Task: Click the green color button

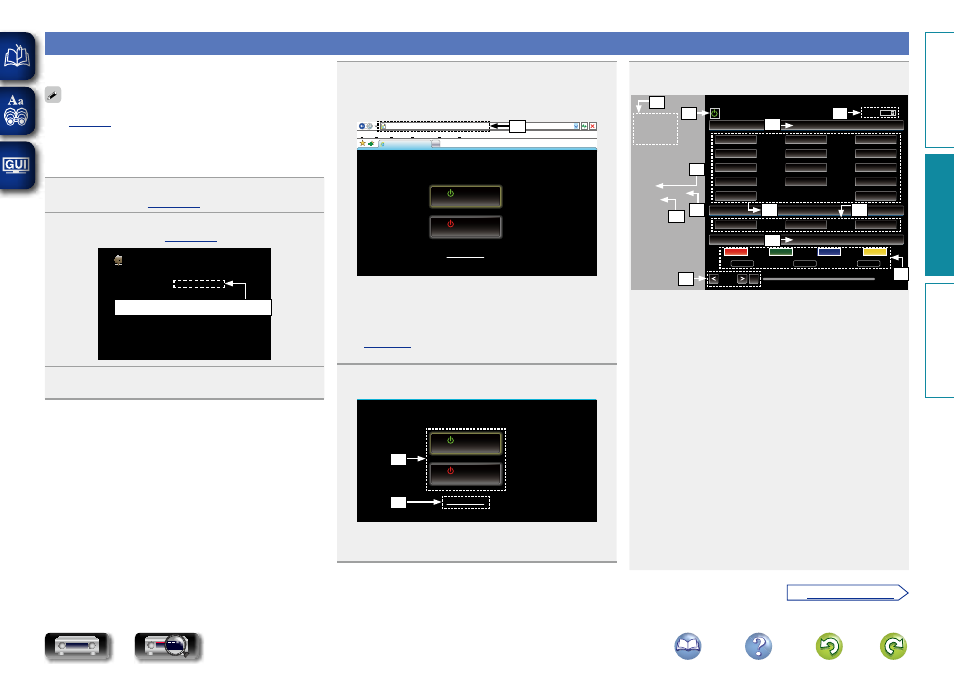Action: point(781,252)
